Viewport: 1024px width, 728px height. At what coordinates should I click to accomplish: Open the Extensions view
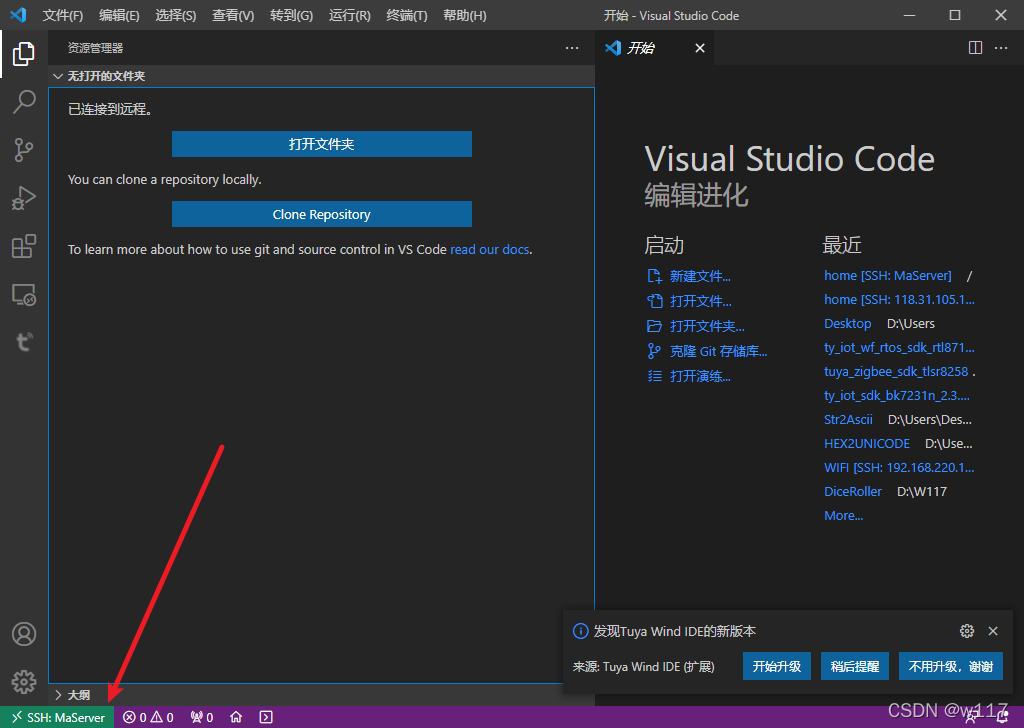[x=24, y=247]
